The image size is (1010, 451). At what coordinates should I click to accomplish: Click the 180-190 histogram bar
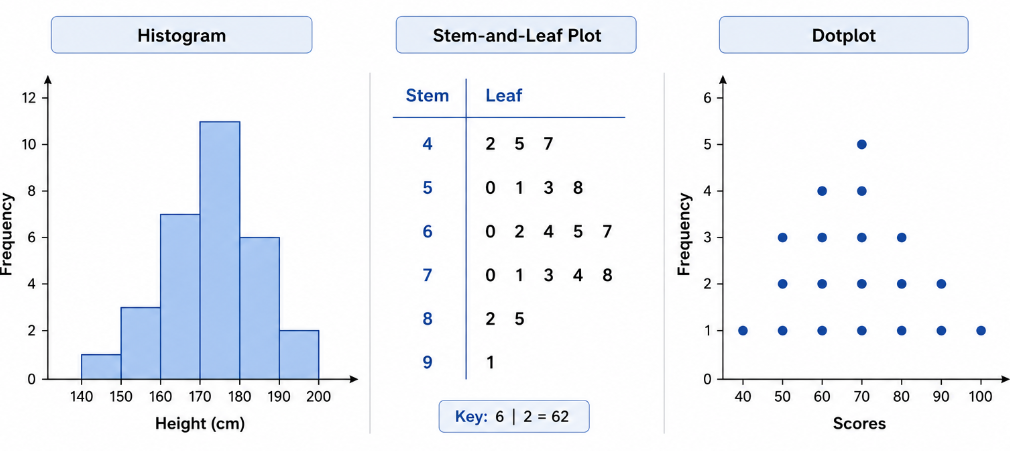pyautogui.click(x=260, y=308)
